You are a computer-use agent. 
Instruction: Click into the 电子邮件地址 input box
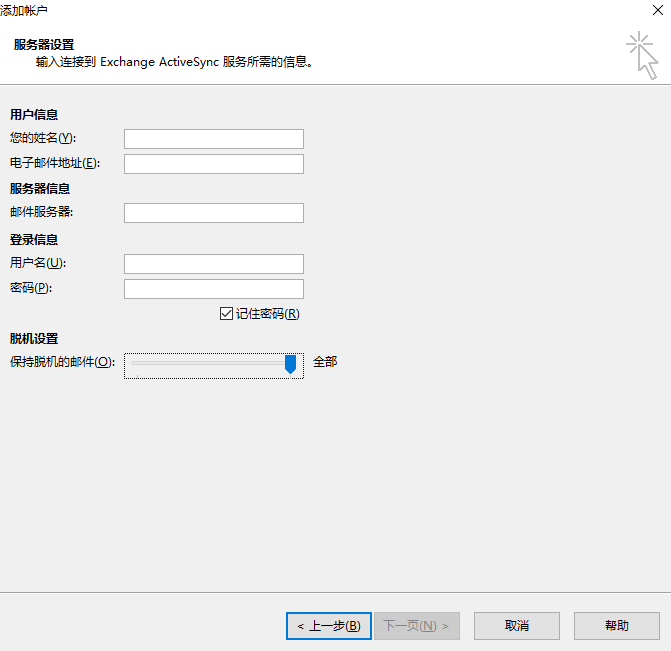213,164
